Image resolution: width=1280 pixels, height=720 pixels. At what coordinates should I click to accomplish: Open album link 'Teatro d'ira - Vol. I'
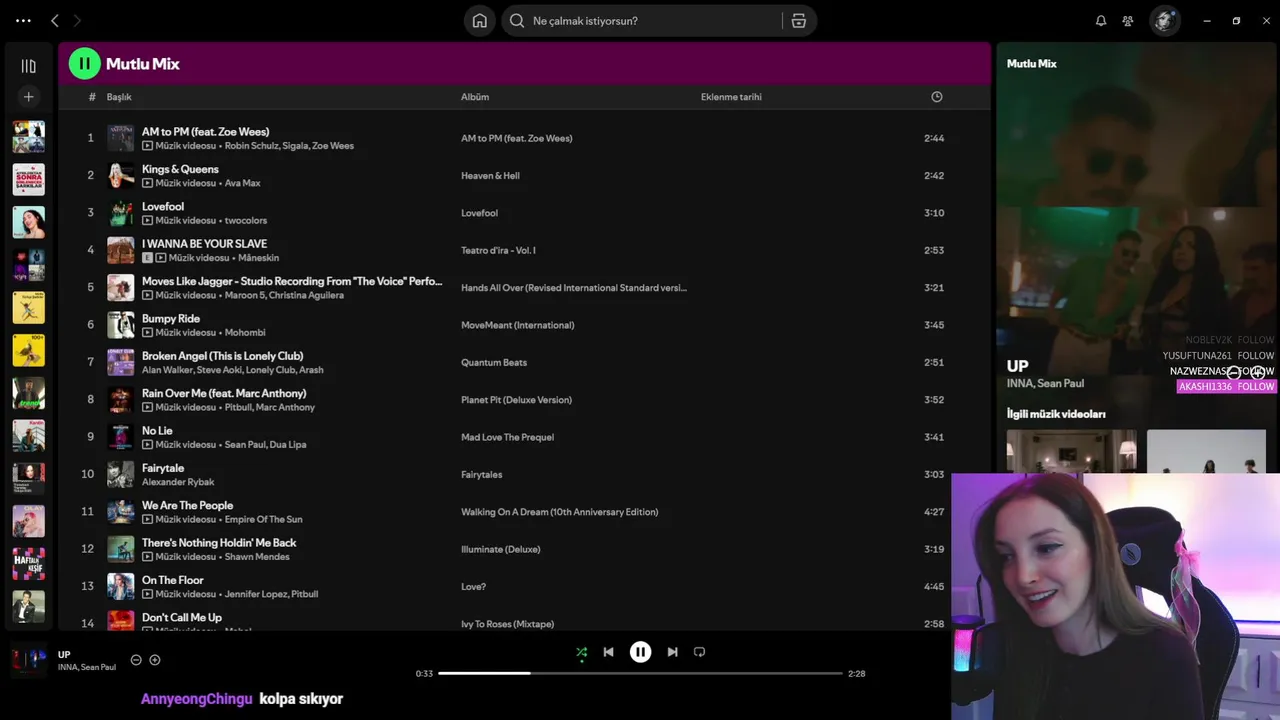498,250
